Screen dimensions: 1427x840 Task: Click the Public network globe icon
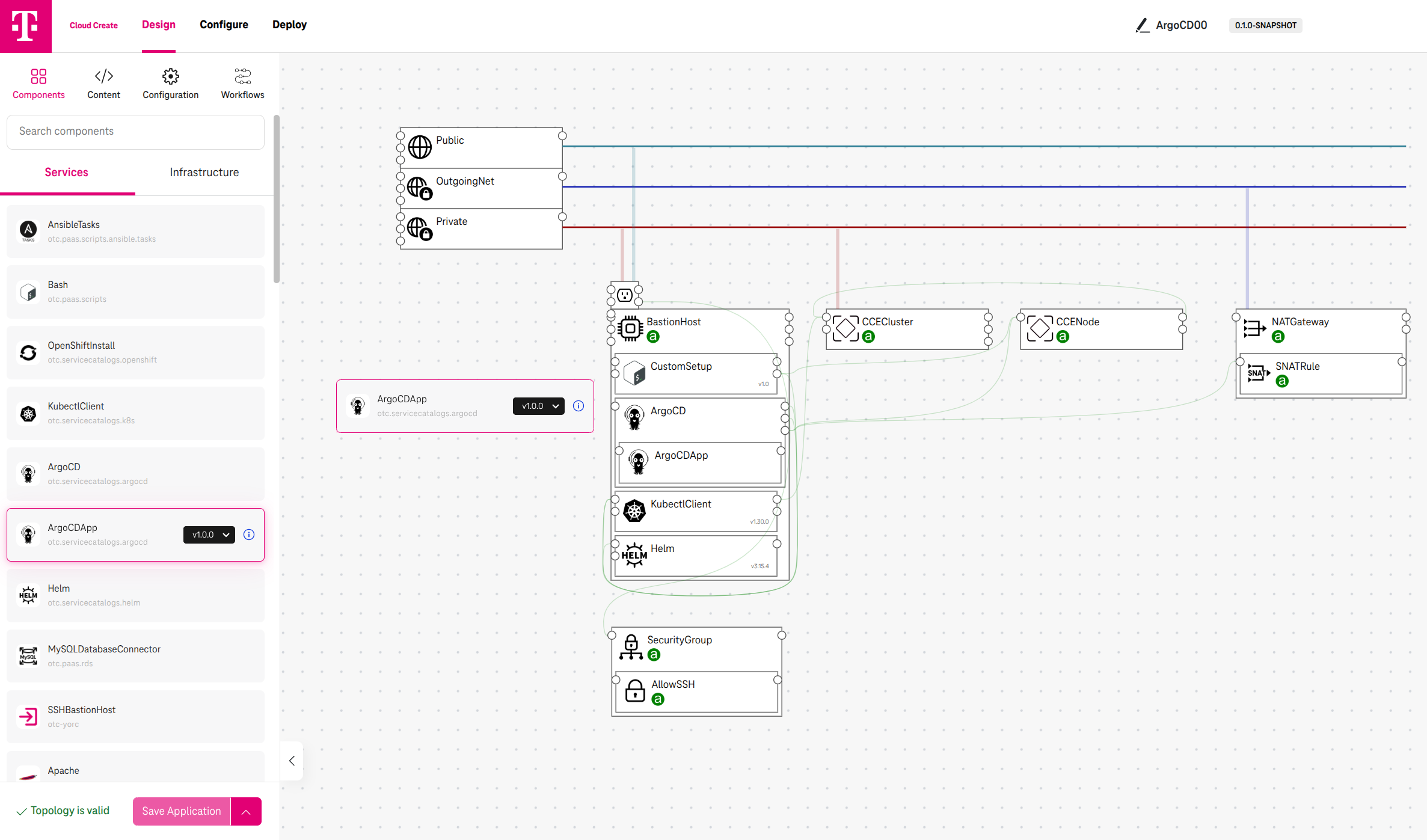(x=420, y=147)
